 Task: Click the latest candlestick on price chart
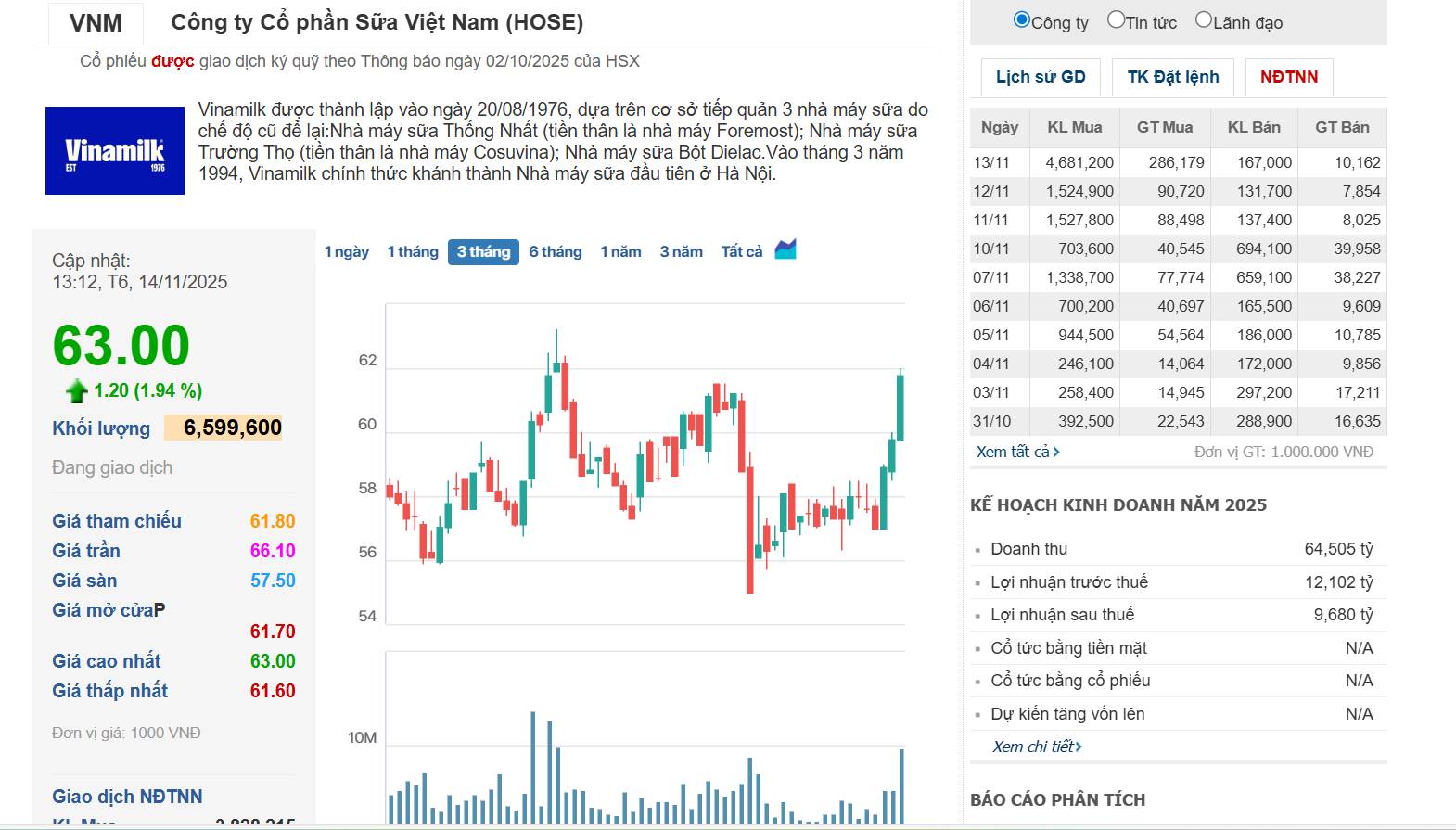(x=900, y=406)
